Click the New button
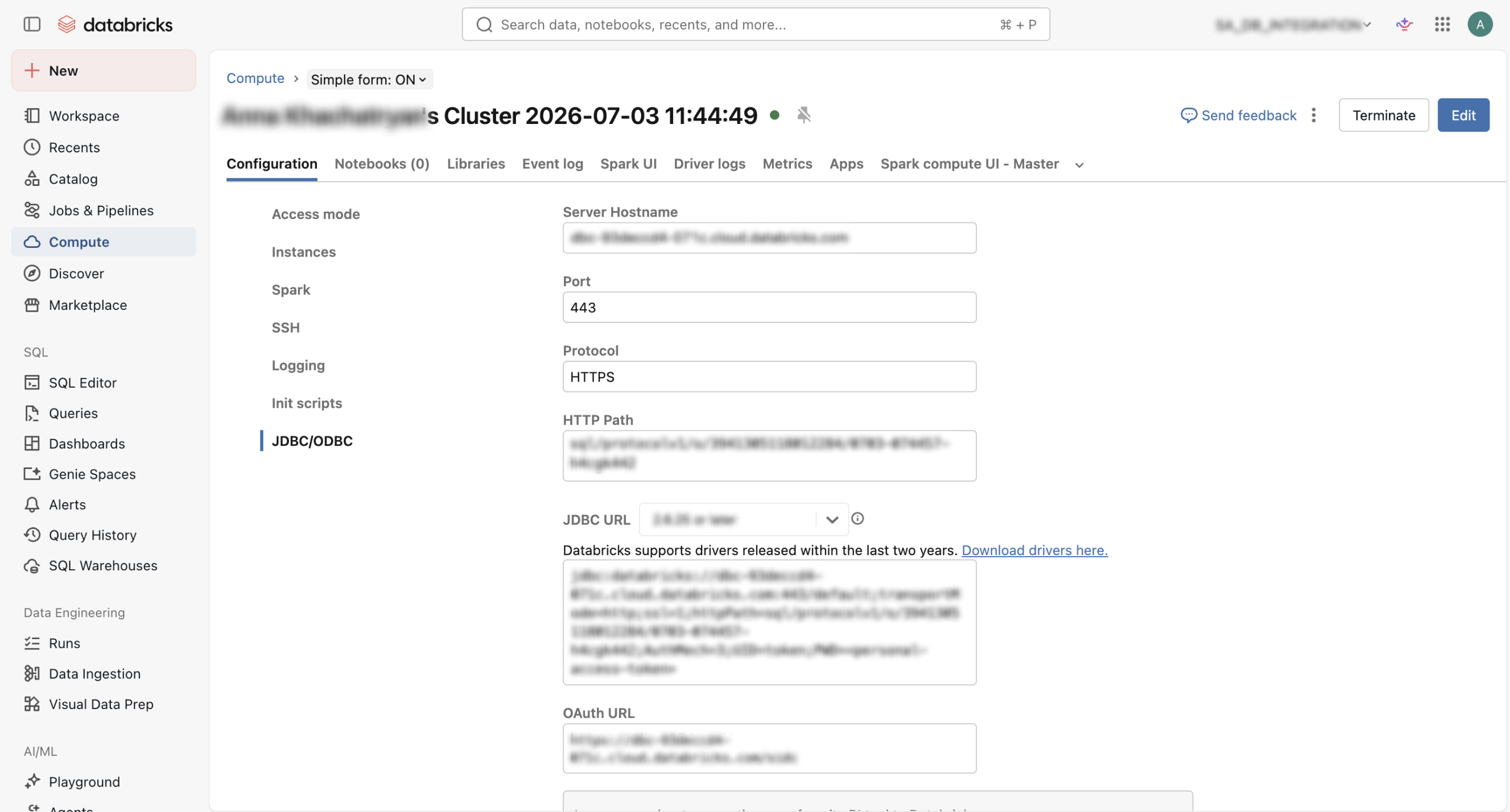 [x=103, y=71]
